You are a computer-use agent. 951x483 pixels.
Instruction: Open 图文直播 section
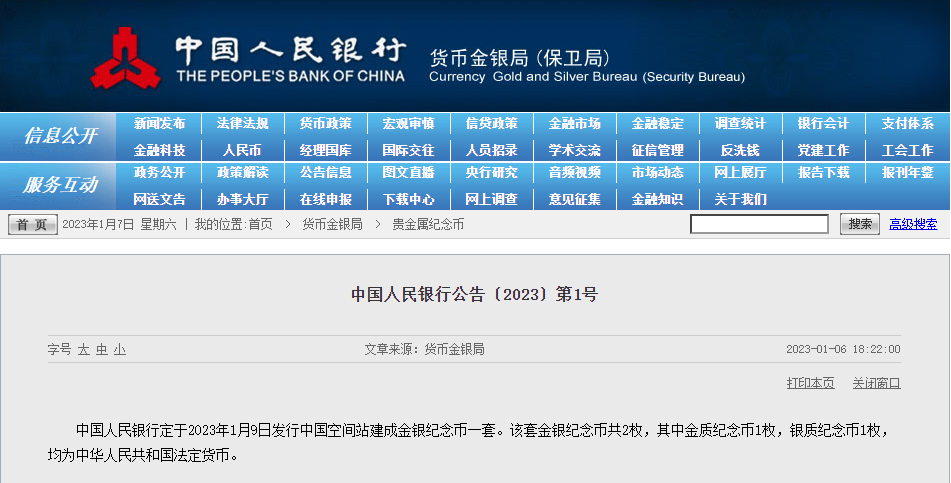[x=408, y=172]
